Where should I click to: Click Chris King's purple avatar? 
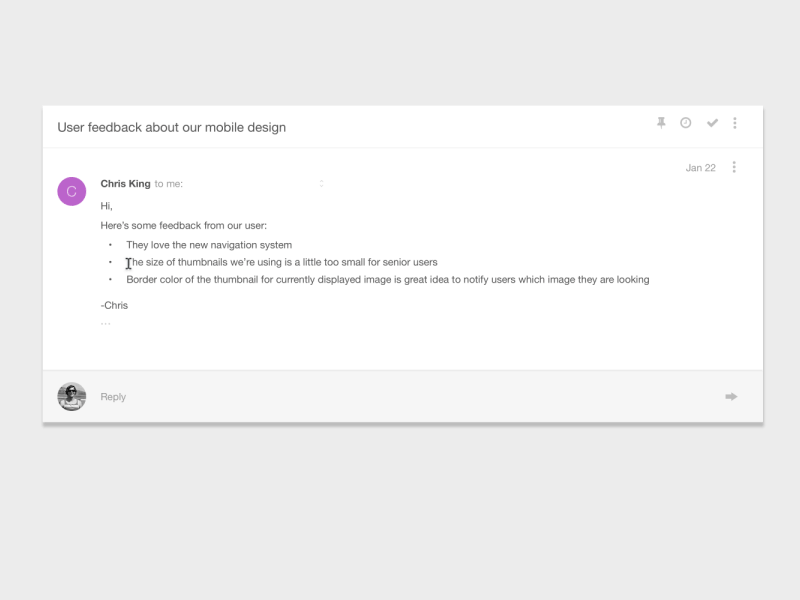coord(72,190)
